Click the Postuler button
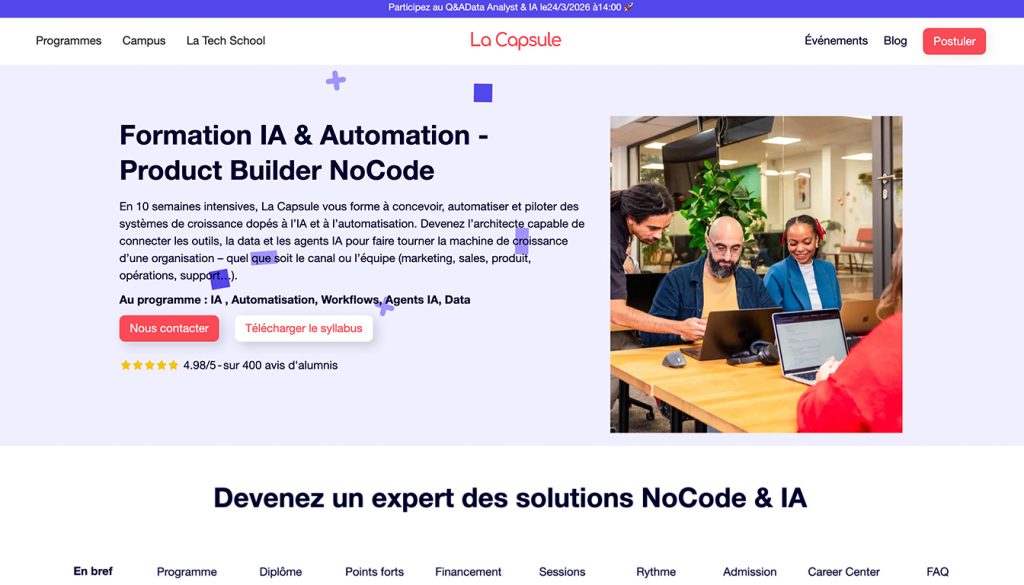 click(x=954, y=41)
